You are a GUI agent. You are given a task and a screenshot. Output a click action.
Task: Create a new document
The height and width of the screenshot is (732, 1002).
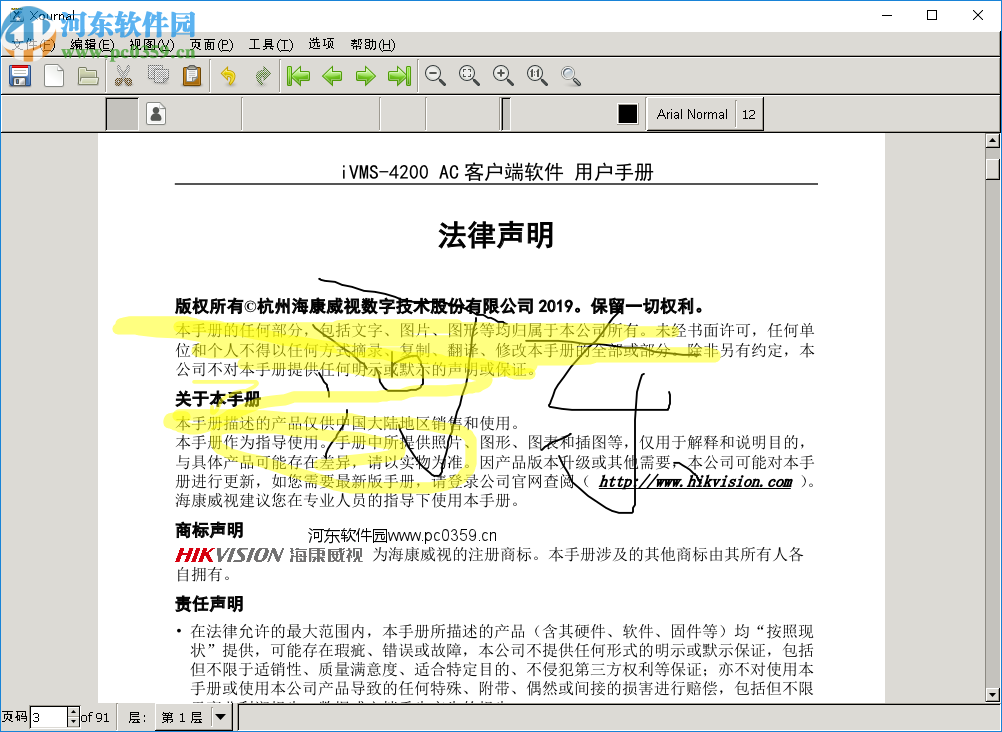54,75
